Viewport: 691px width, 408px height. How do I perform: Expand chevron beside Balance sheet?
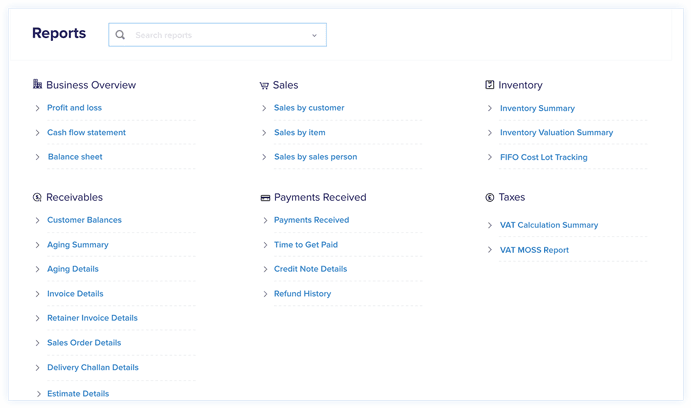tap(37, 157)
